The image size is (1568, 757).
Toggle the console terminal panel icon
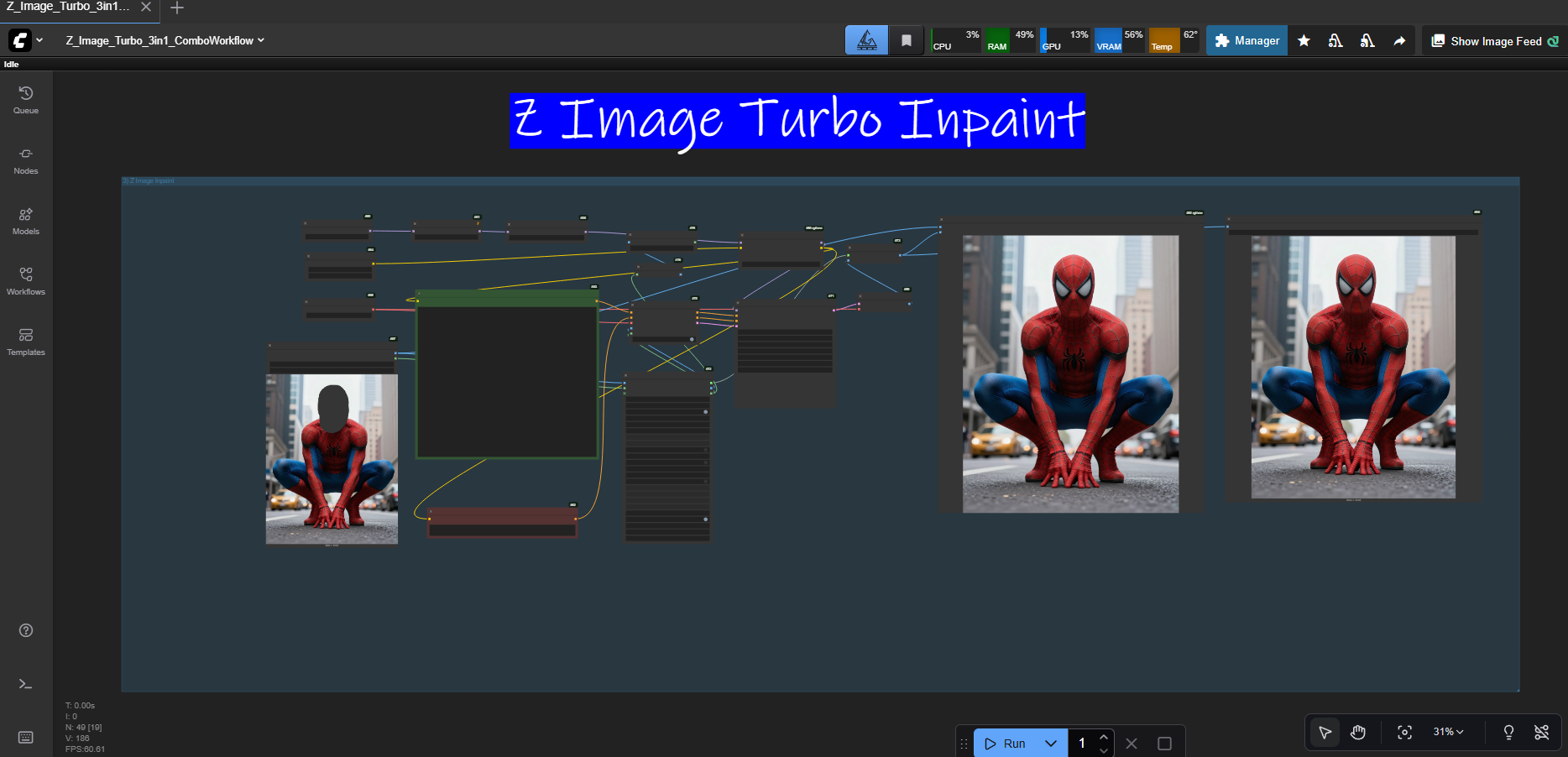pos(26,684)
